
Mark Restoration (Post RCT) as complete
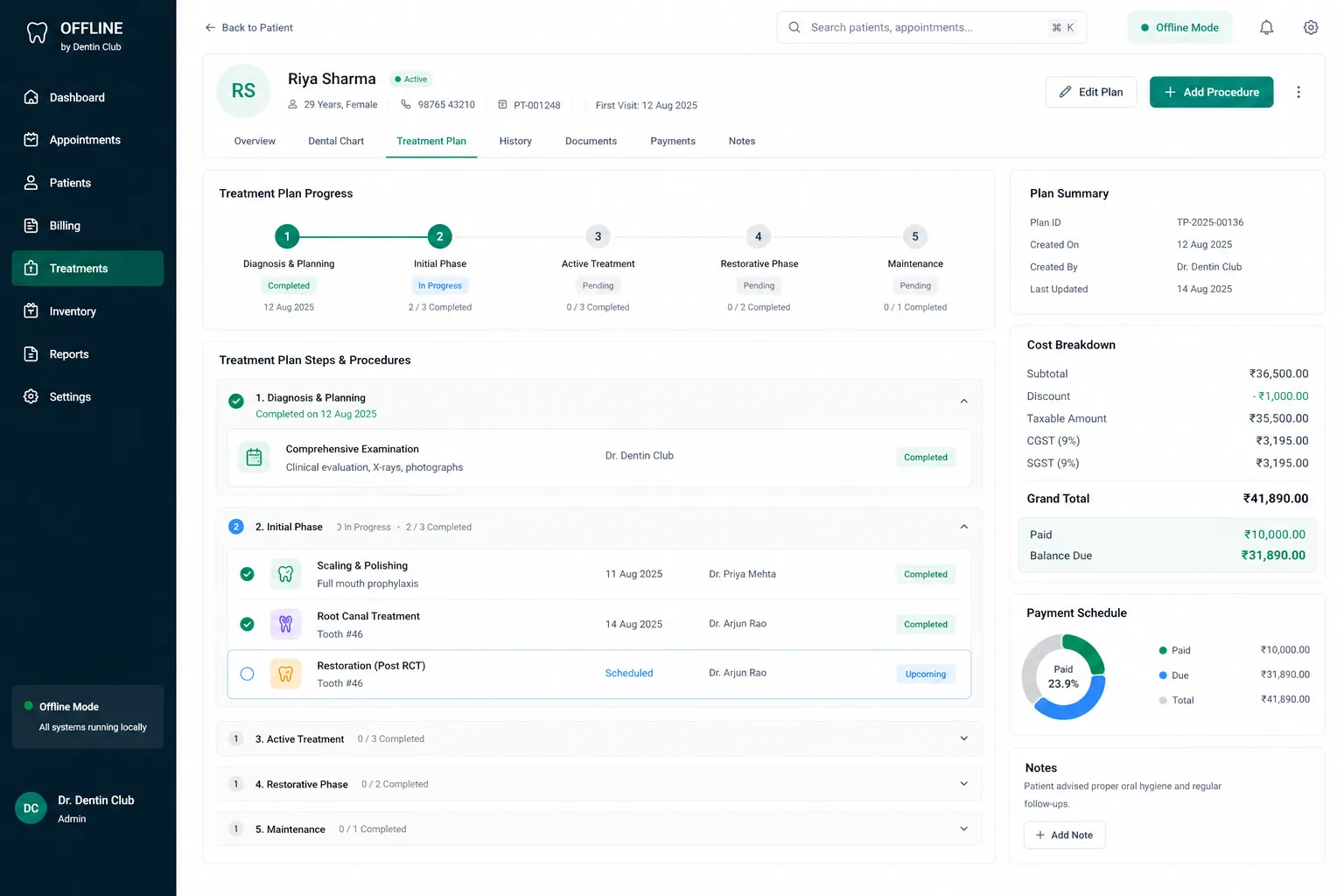[248, 675]
